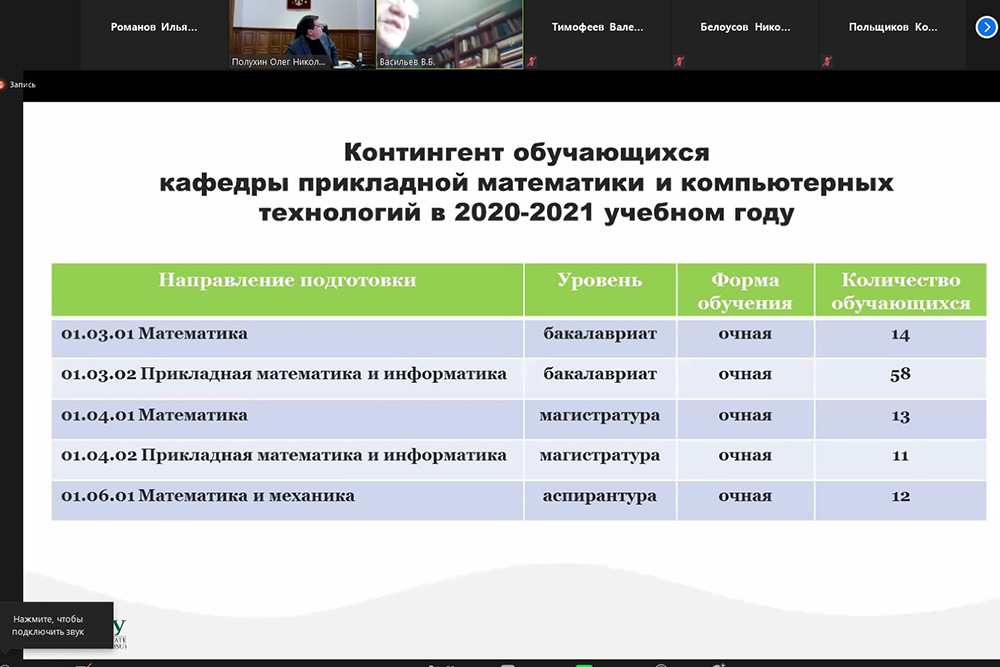Click the slide title Контингент обучающихся
The width and height of the screenshot is (1000, 667).
[x=526, y=153]
